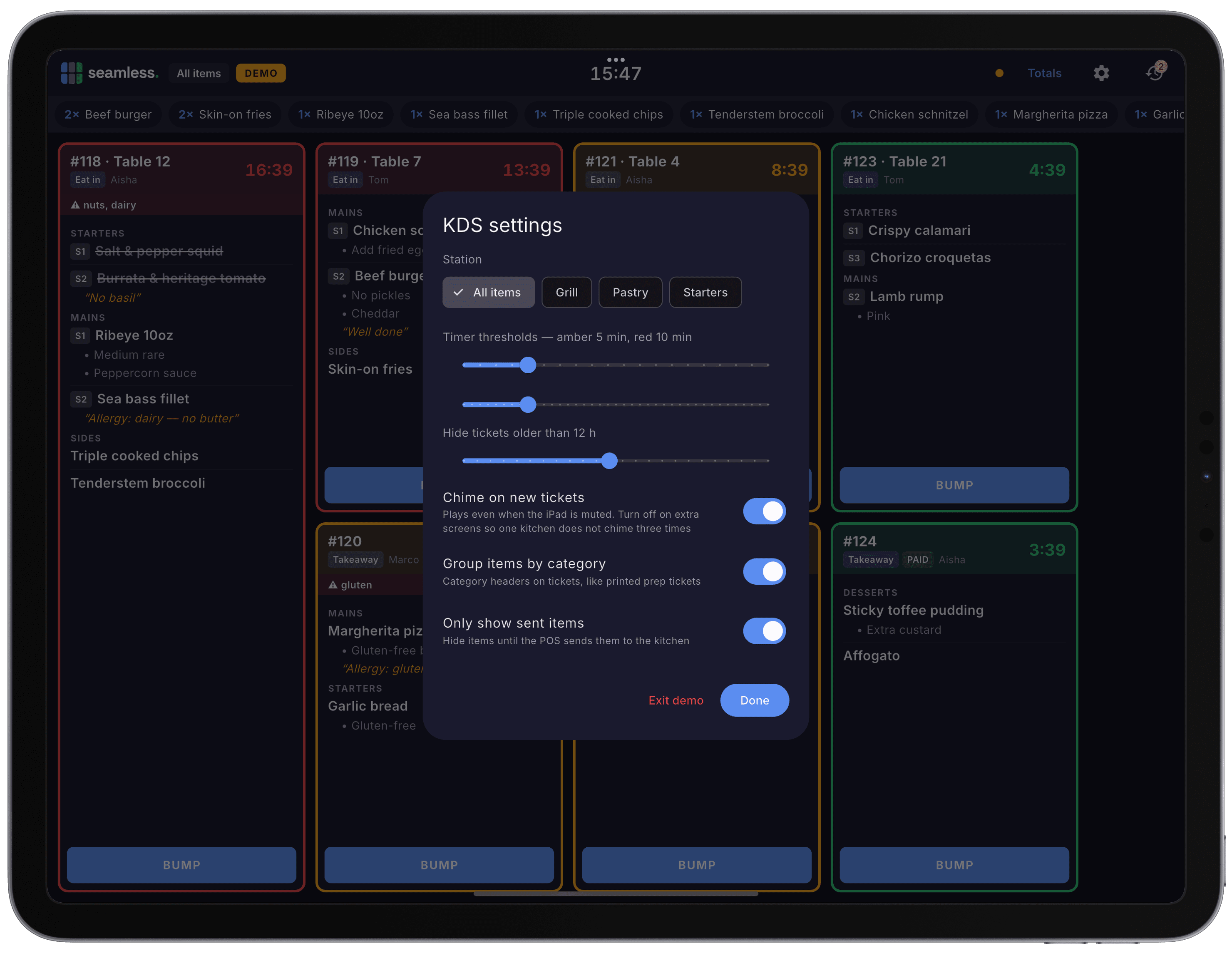The image size is (1232, 953).
Task: Bump ticket #123 Table 21
Action: pos(954,485)
